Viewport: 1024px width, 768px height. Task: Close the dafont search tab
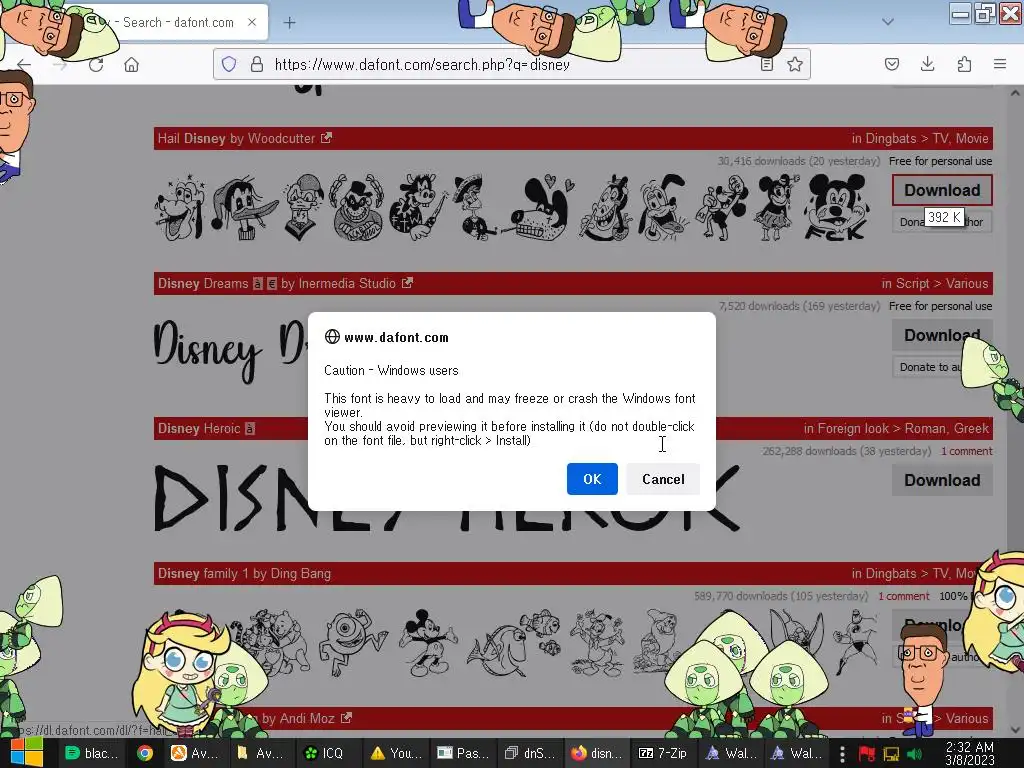pos(251,22)
